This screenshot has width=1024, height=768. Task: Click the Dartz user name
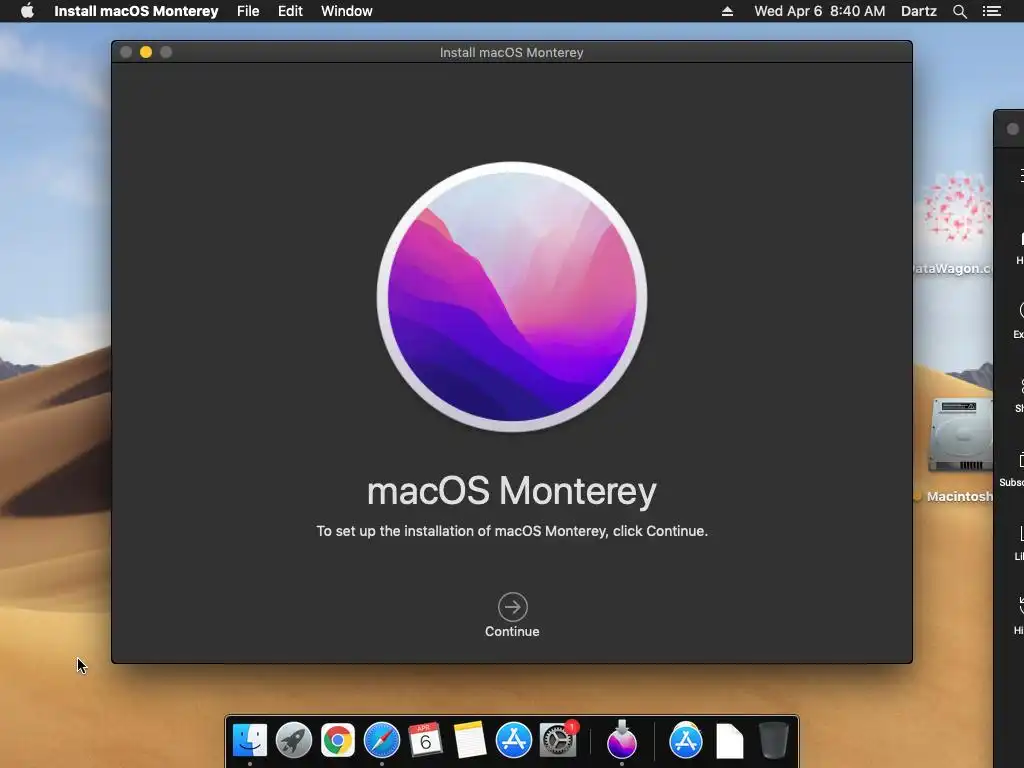click(918, 11)
